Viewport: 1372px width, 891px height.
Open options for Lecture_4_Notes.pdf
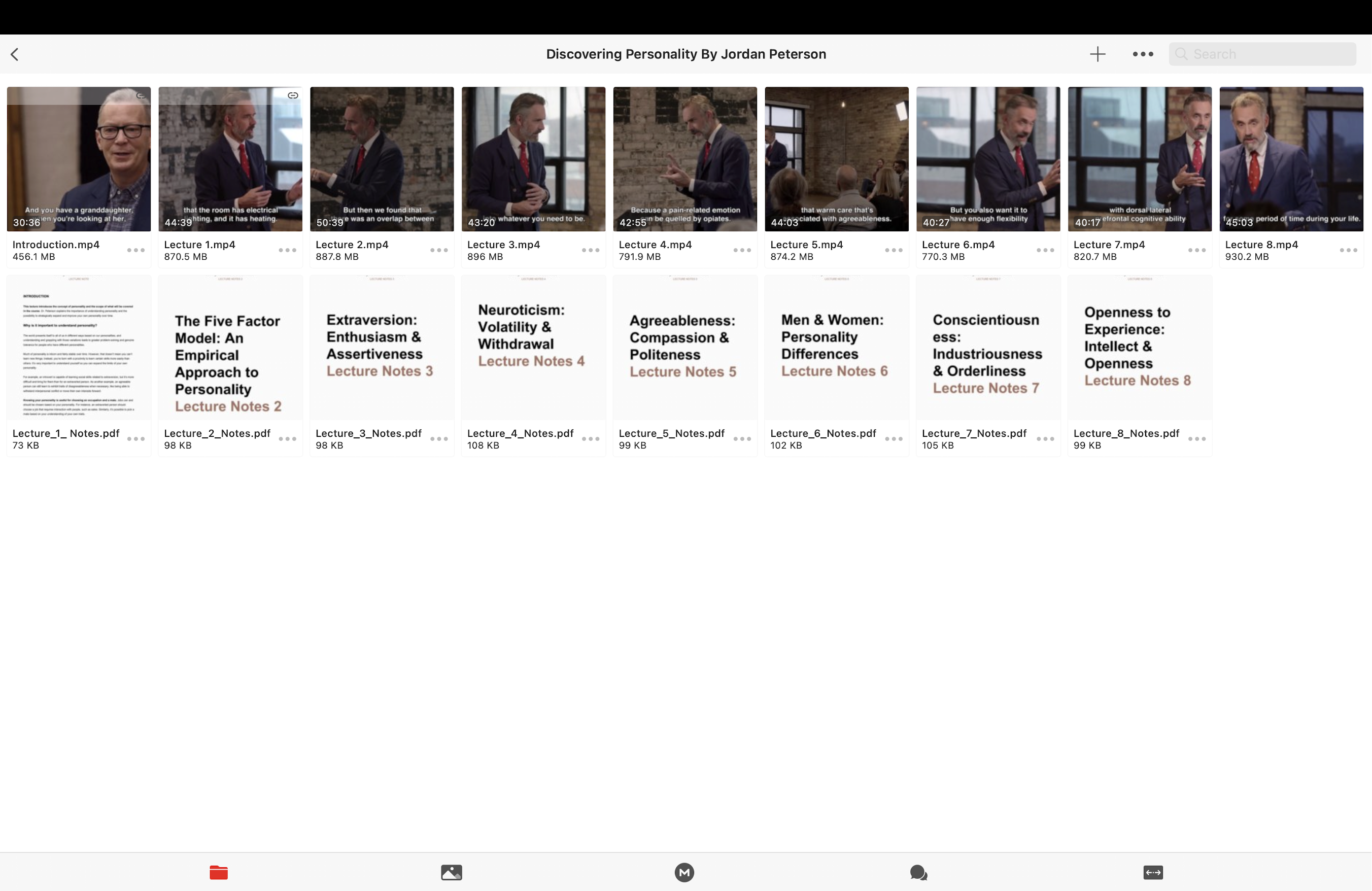[591, 438]
